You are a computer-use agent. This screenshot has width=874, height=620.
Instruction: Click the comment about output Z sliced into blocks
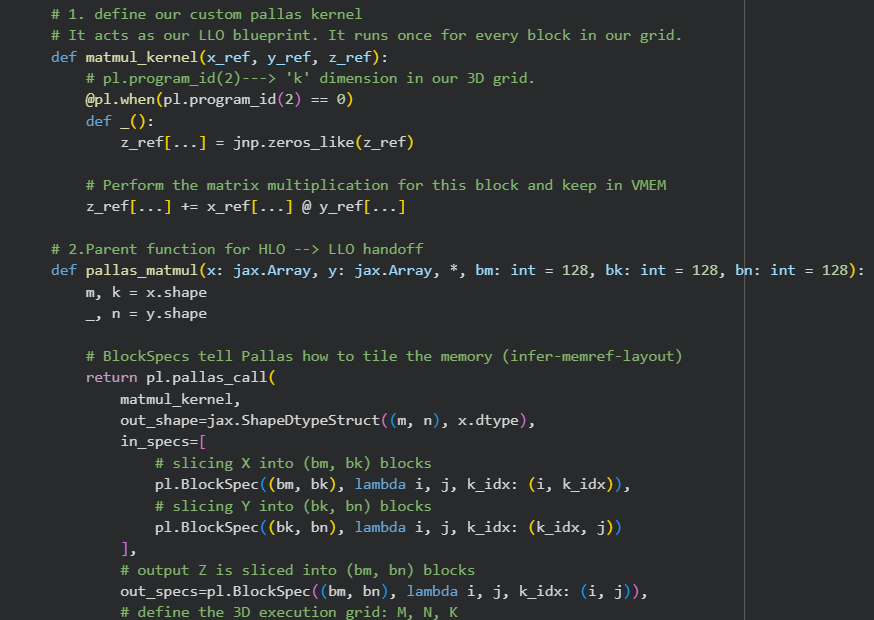[x=298, y=570]
